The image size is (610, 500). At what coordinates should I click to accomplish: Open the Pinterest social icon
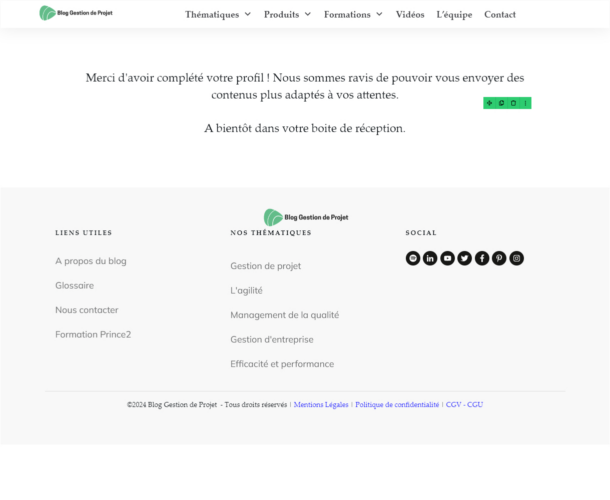pos(499,258)
